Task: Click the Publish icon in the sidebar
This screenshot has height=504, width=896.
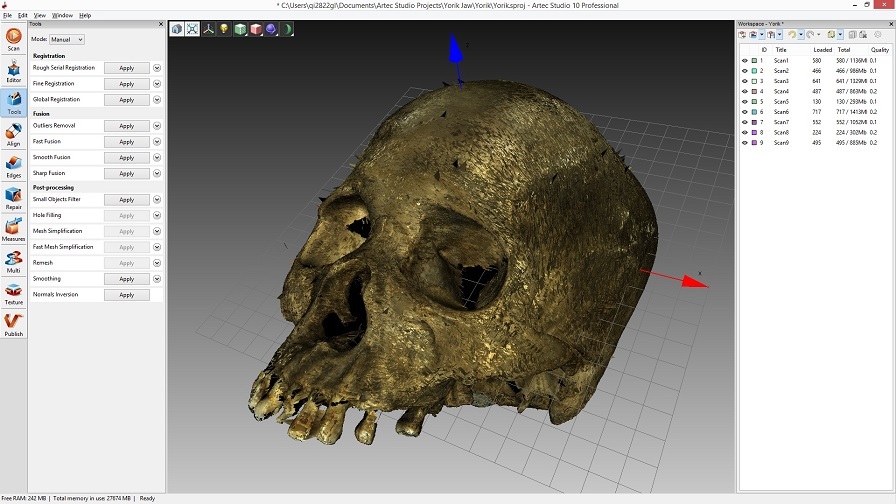Action: pos(13,324)
